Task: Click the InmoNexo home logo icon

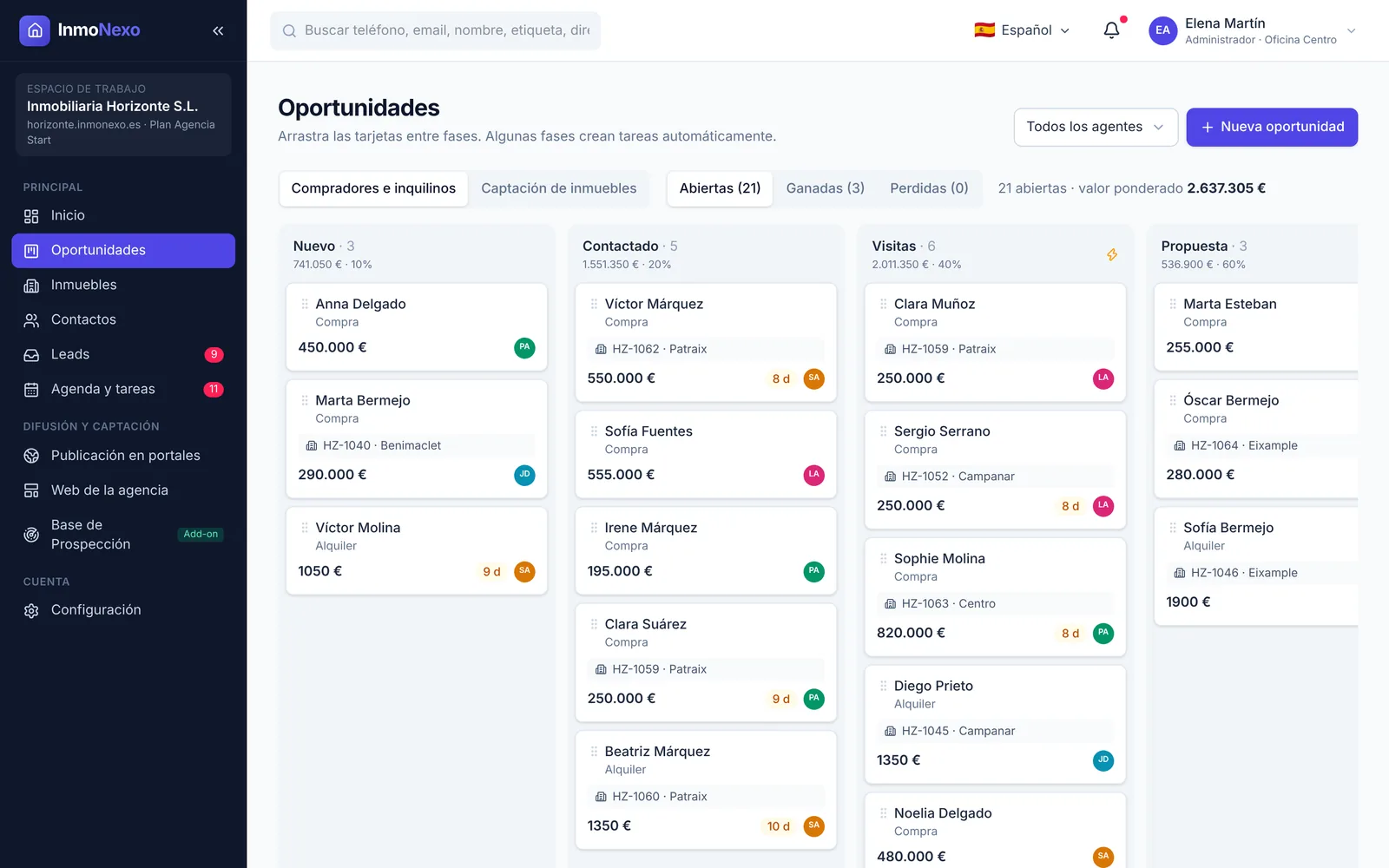Action: pos(35,30)
